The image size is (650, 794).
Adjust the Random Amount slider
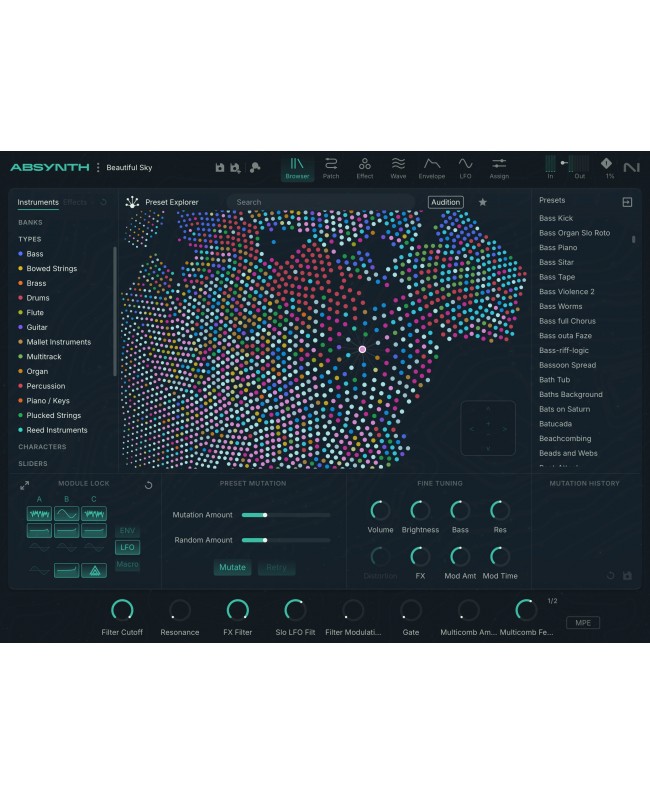pos(286,540)
